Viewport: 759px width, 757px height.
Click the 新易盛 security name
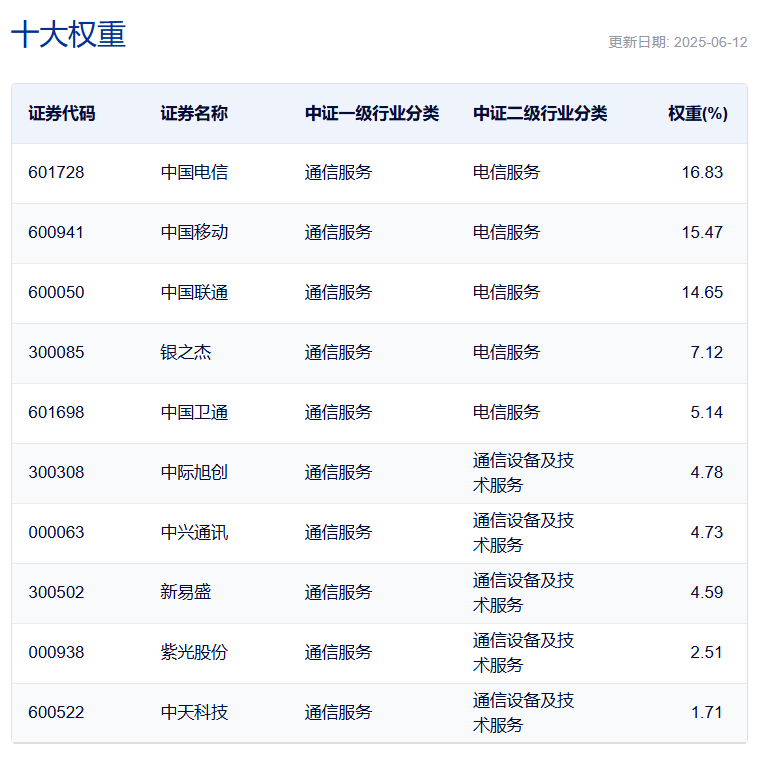pyautogui.click(x=186, y=592)
